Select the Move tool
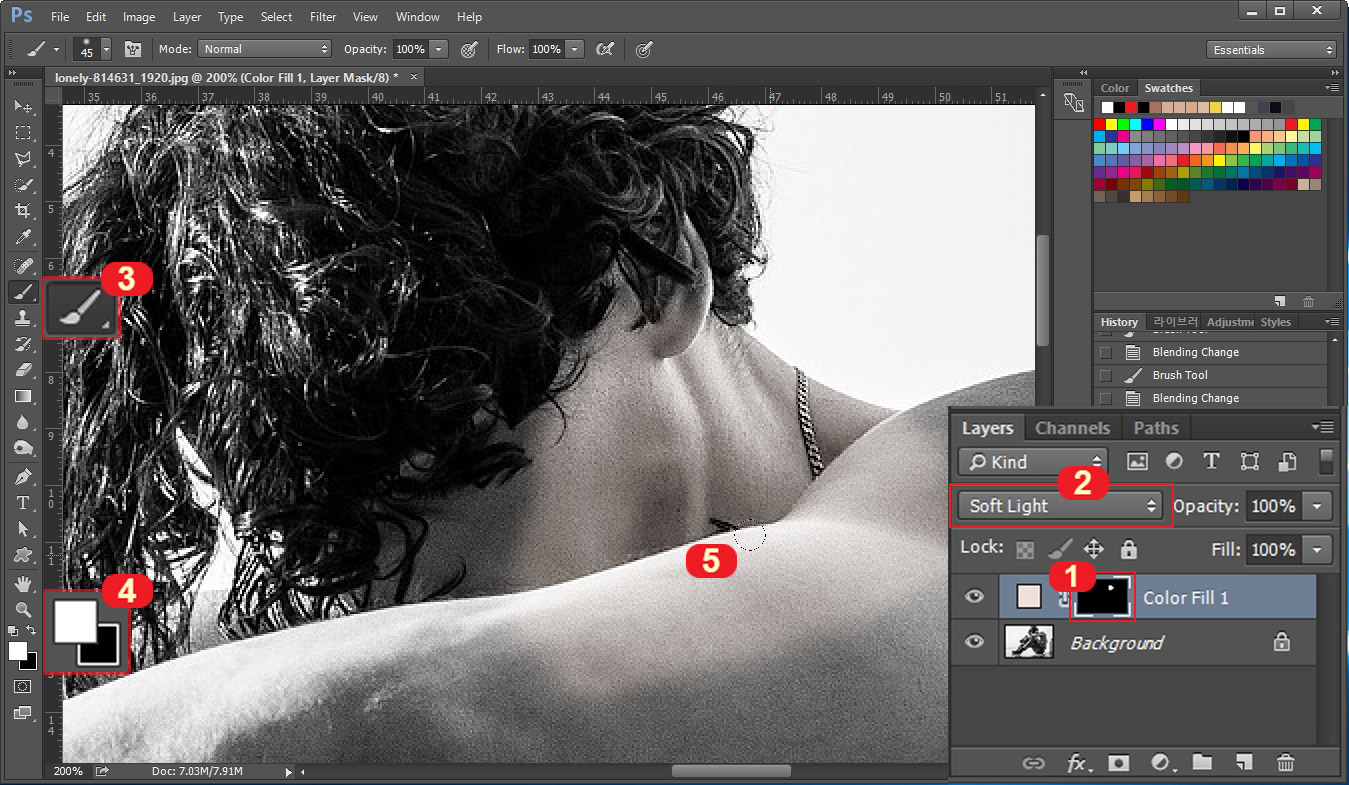 pyautogui.click(x=22, y=106)
